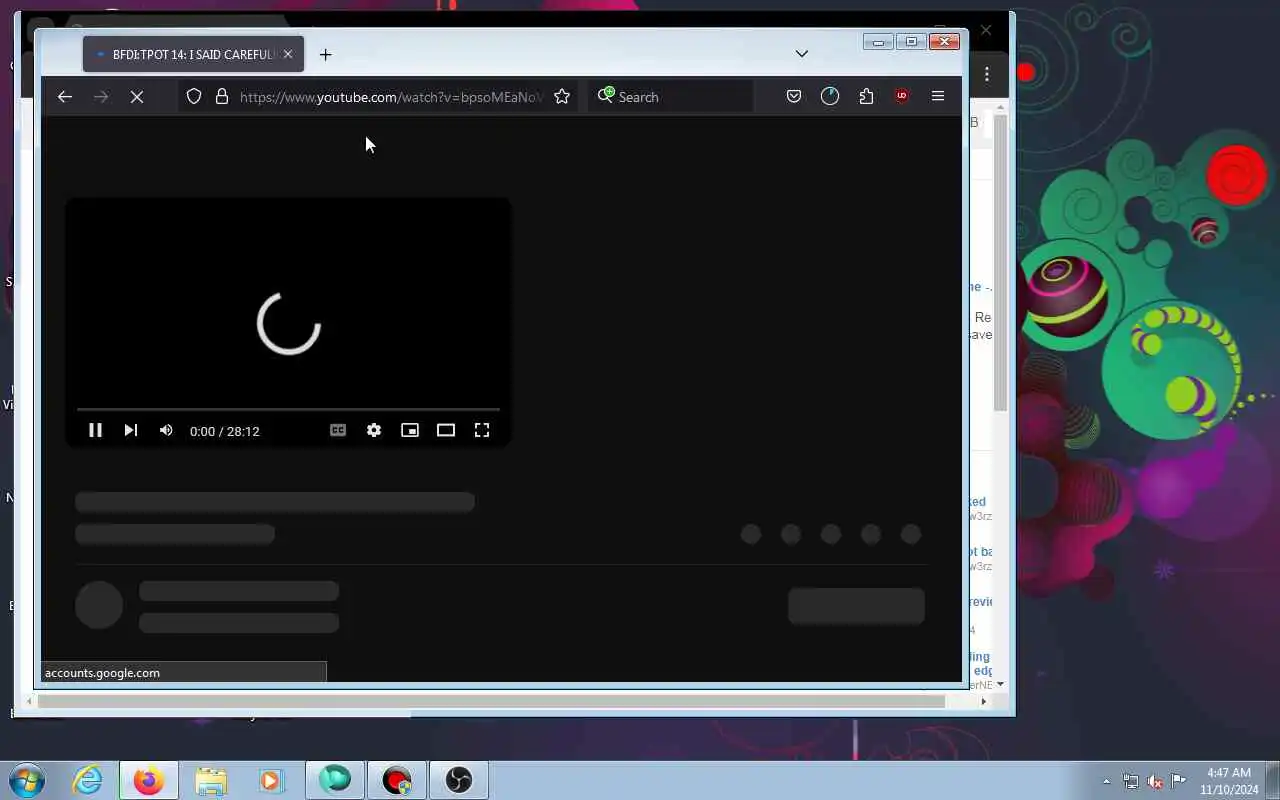This screenshot has height=800, width=1280.
Task: Click the network tray icon
Action: coord(1131,781)
